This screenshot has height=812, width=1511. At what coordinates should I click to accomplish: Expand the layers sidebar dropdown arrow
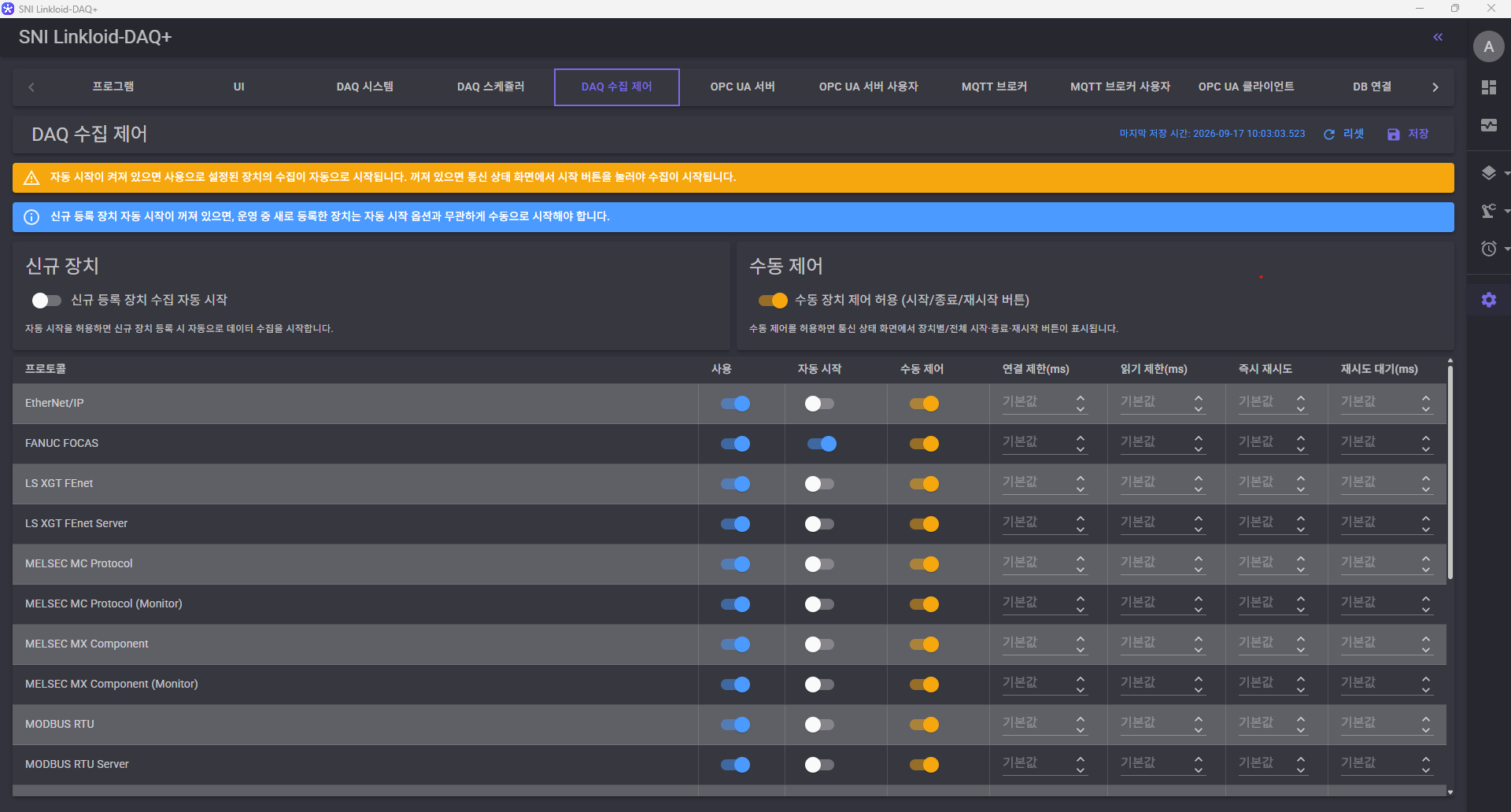pyautogui.click(x=1506, y=173)
